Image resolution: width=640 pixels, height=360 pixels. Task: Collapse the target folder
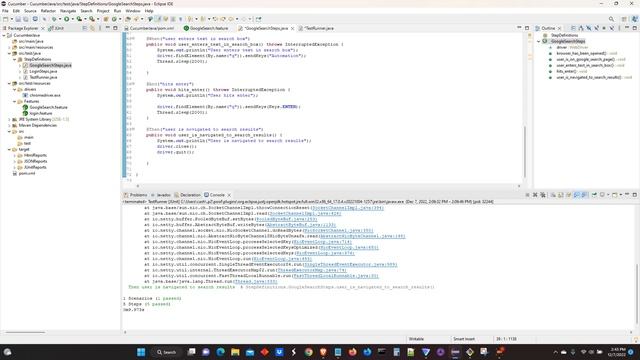(x=9, y=150)
